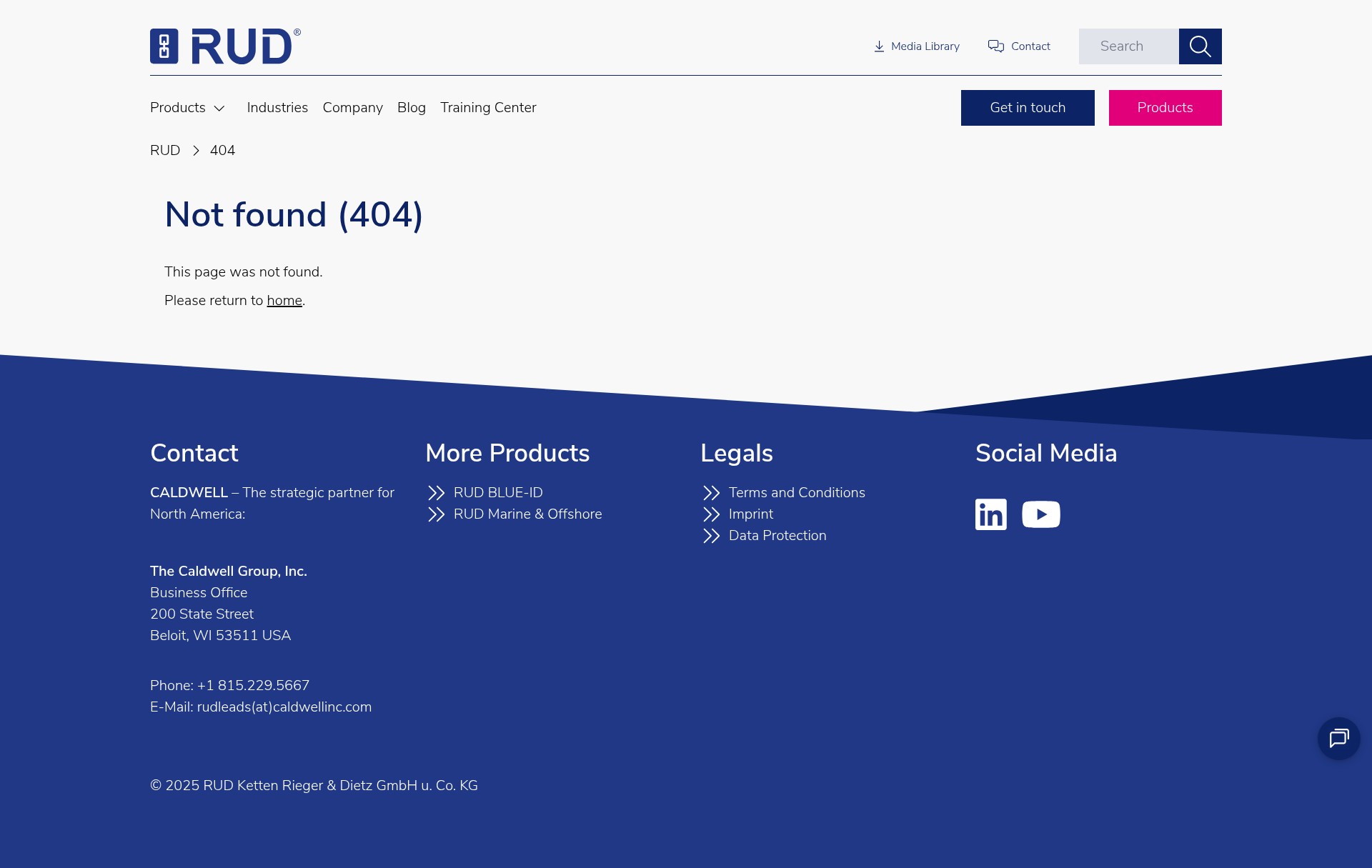Viewport: 1372px width, 868px height.
Task: Open the Products menu in the main navigation
Action: click(178, 108)
